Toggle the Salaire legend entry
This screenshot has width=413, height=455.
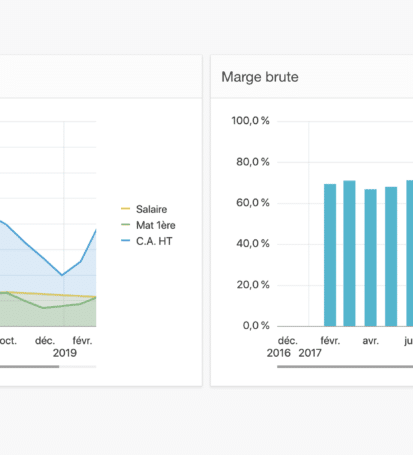coord(144,209)
